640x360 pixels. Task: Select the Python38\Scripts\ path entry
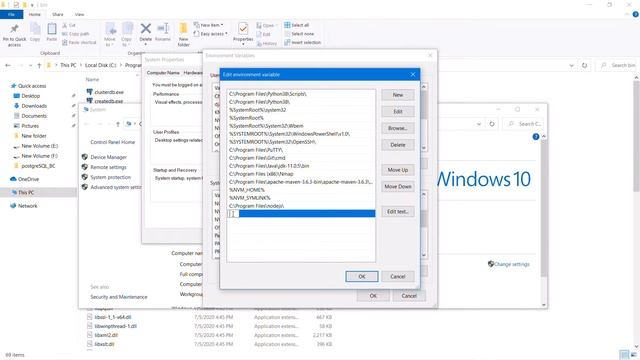[x=301, y=94]
